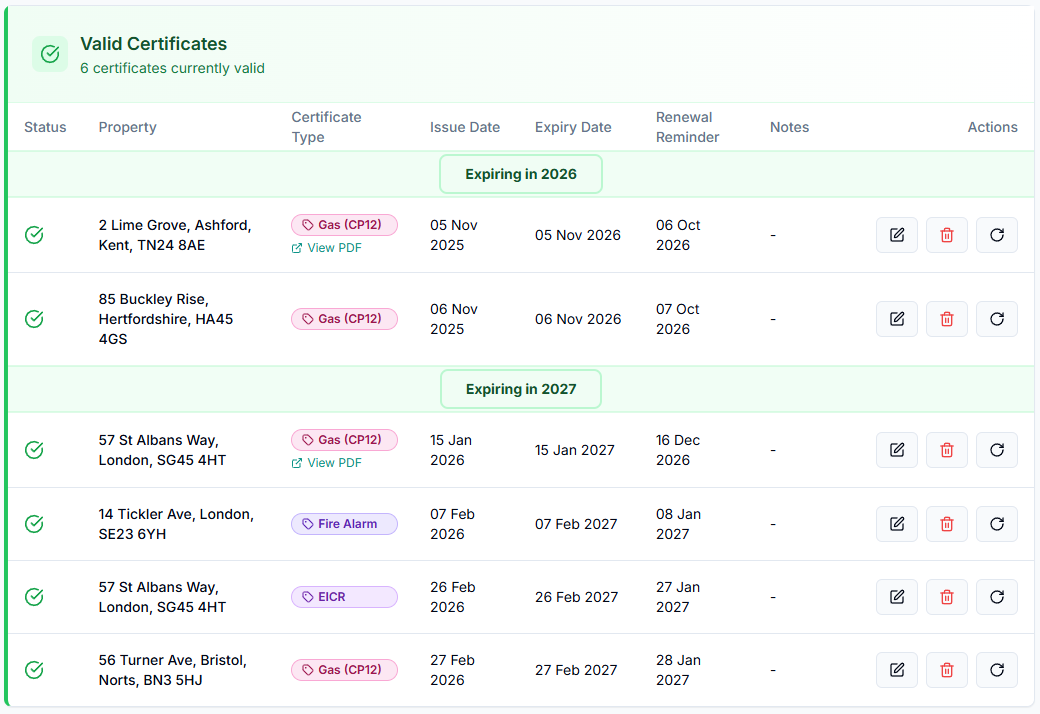This screenshot has height=714, width=1040.
Task: Click the Expiring in 2026 group label
Action: coord(521,174)
